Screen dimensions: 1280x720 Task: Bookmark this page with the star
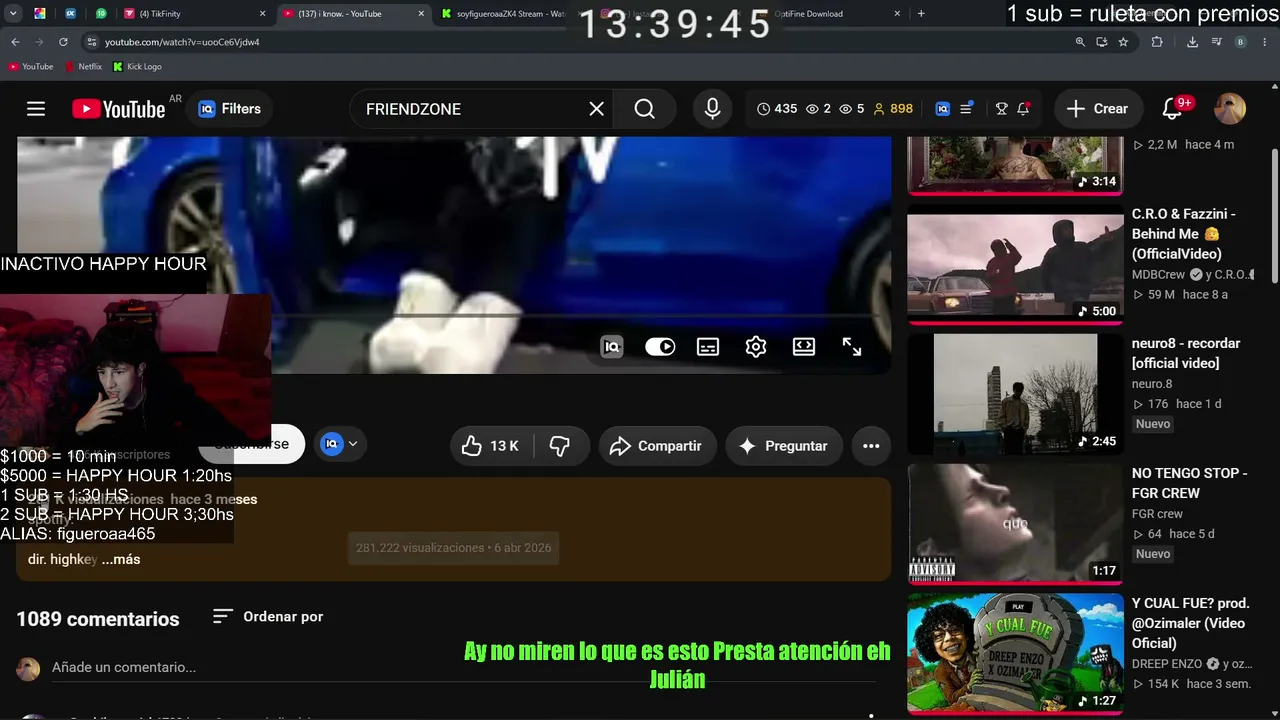point(1123,42)
